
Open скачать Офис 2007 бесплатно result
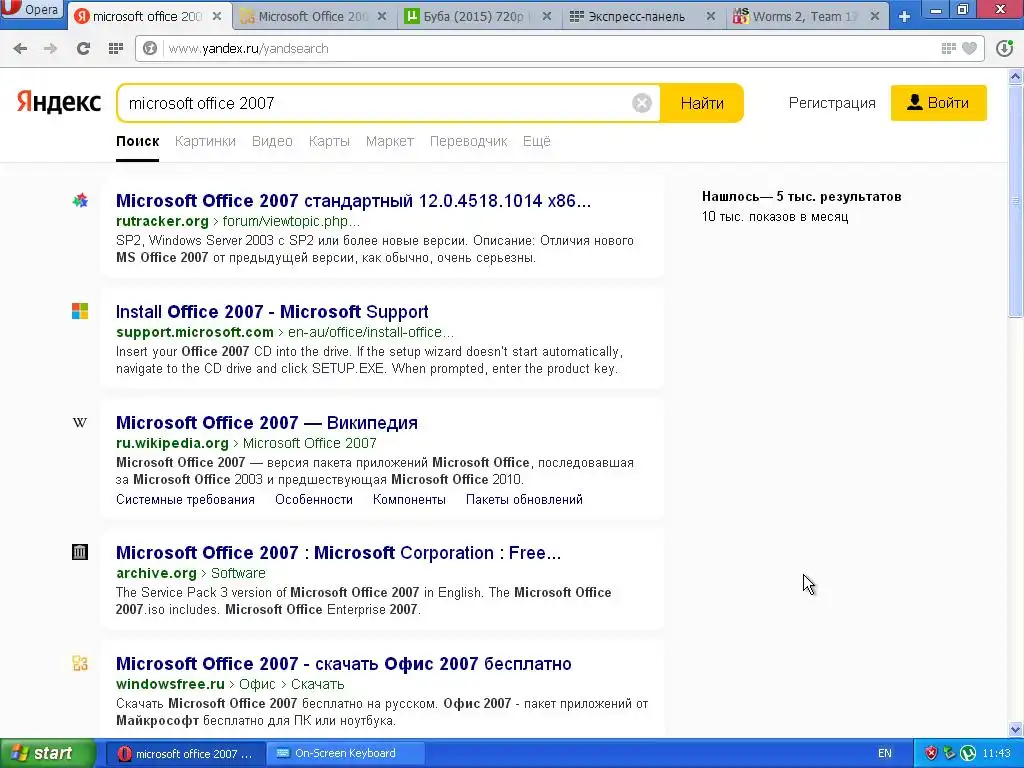[344, 664]
